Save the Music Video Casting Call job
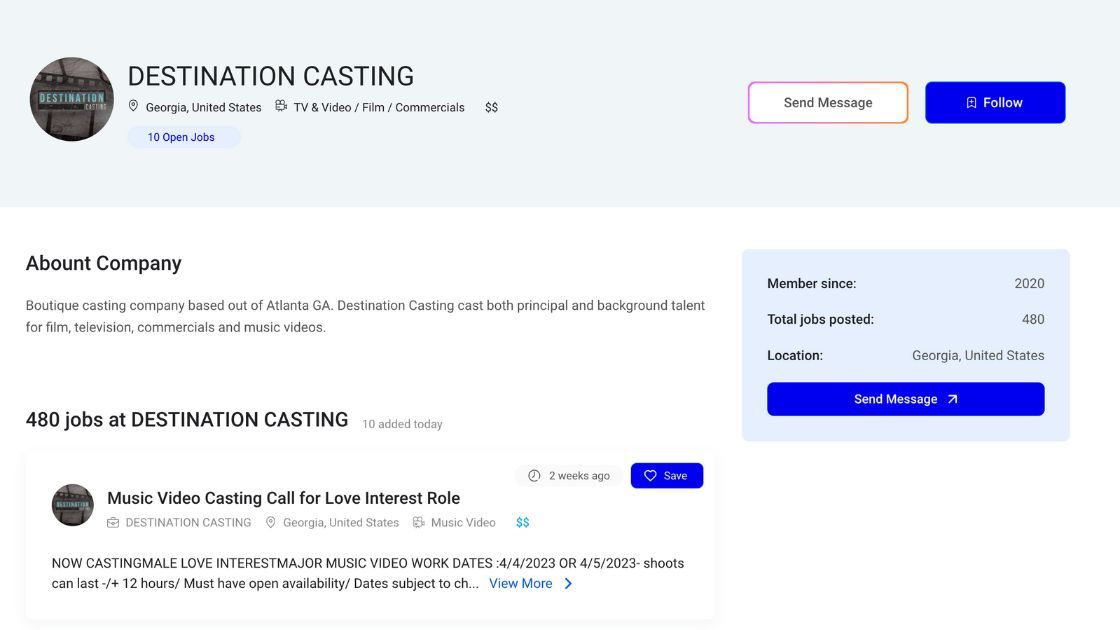Screen dimensions: 1120x630 pyautogui.click(x=667, y=475)
